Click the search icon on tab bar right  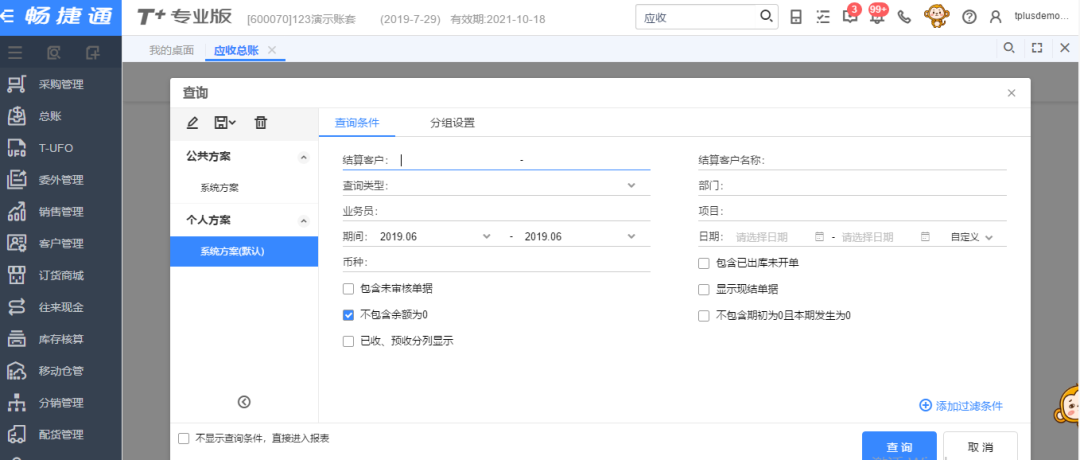point(1008,48)
